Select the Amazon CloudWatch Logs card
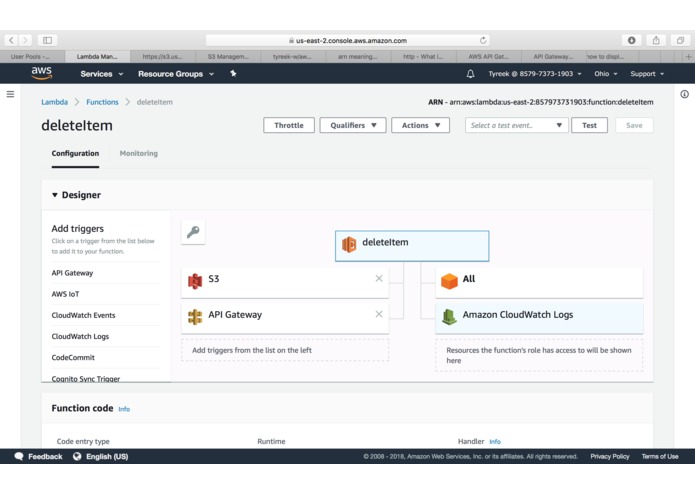This screenshot has width=695, height=494. click(x=539, y=318)
